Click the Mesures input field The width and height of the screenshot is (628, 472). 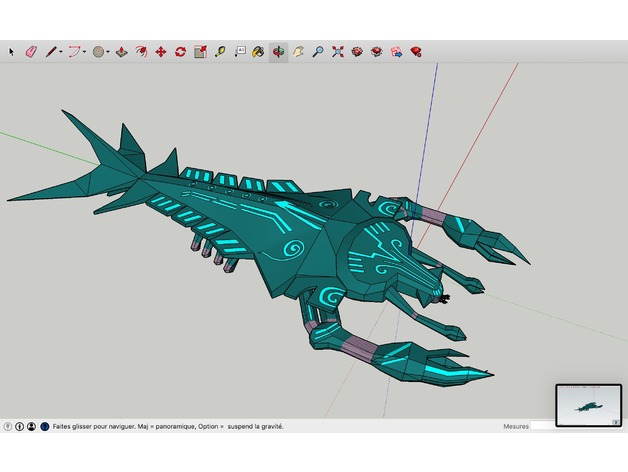pyautogui.click(x=542, y=426)
